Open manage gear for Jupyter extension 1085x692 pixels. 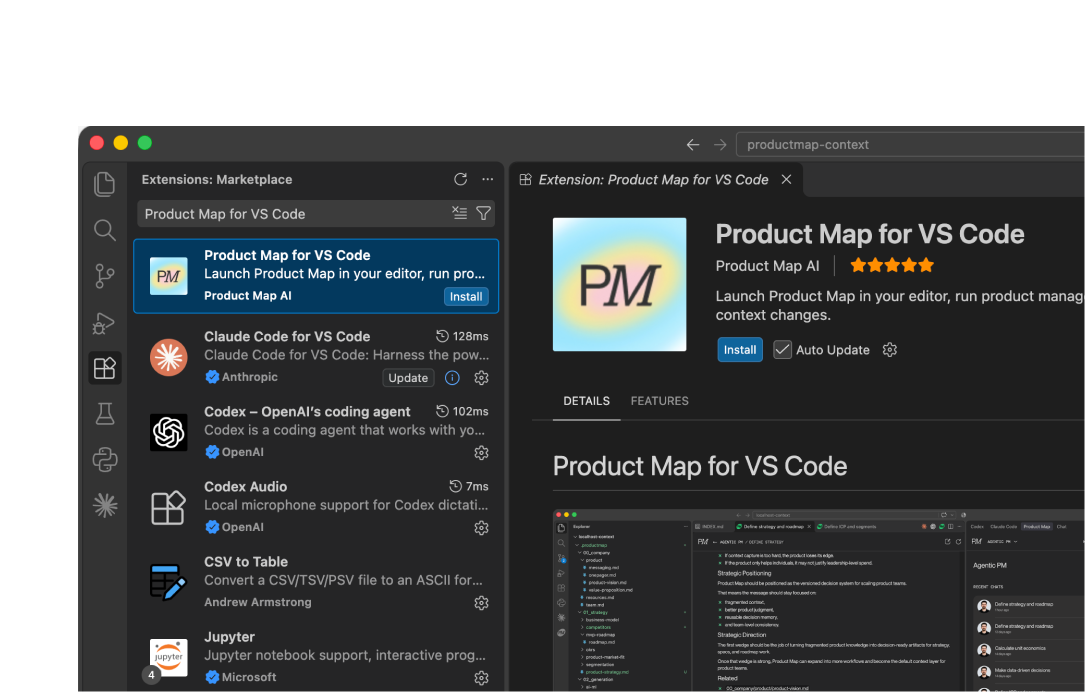(x=482, y=677)
